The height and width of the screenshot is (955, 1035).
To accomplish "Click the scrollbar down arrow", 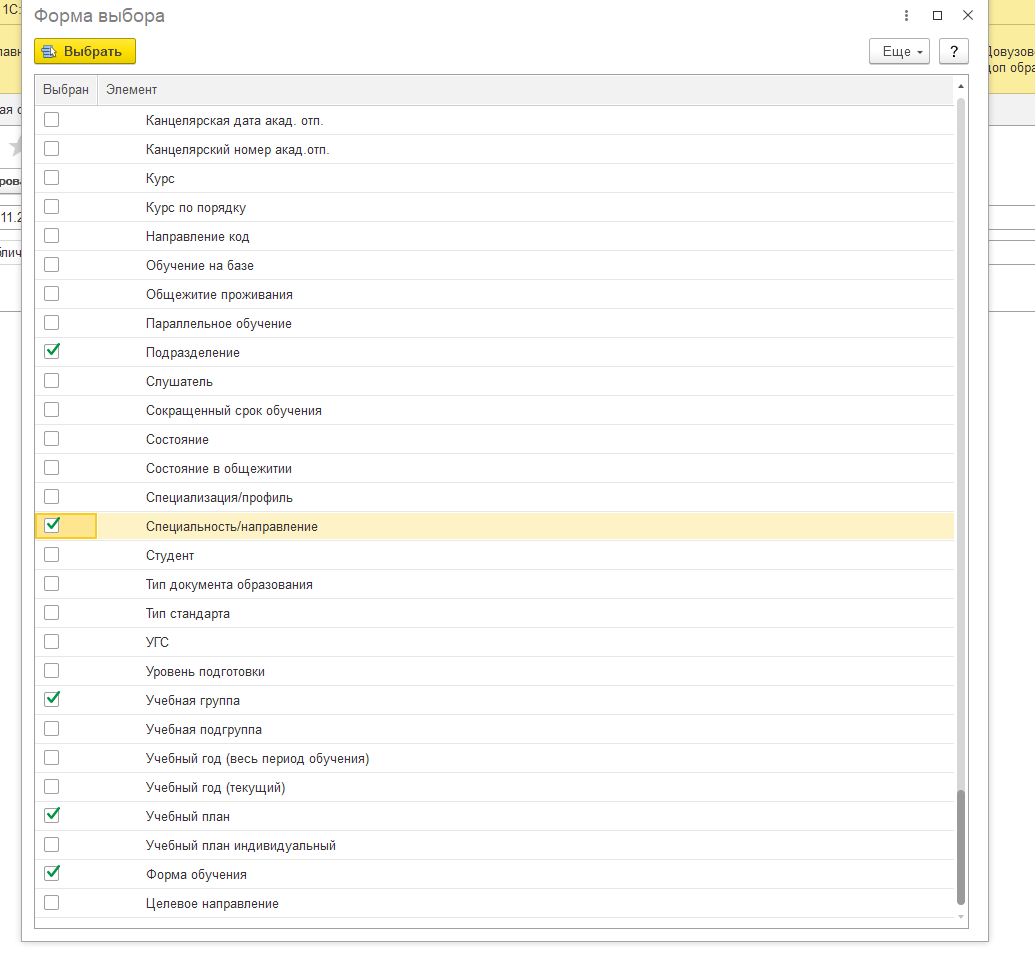I will tap(962, 916).
